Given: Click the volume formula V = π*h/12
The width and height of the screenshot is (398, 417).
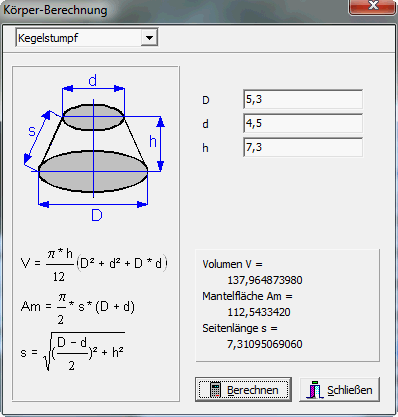Looking at the screenshot, I should 94,265.
